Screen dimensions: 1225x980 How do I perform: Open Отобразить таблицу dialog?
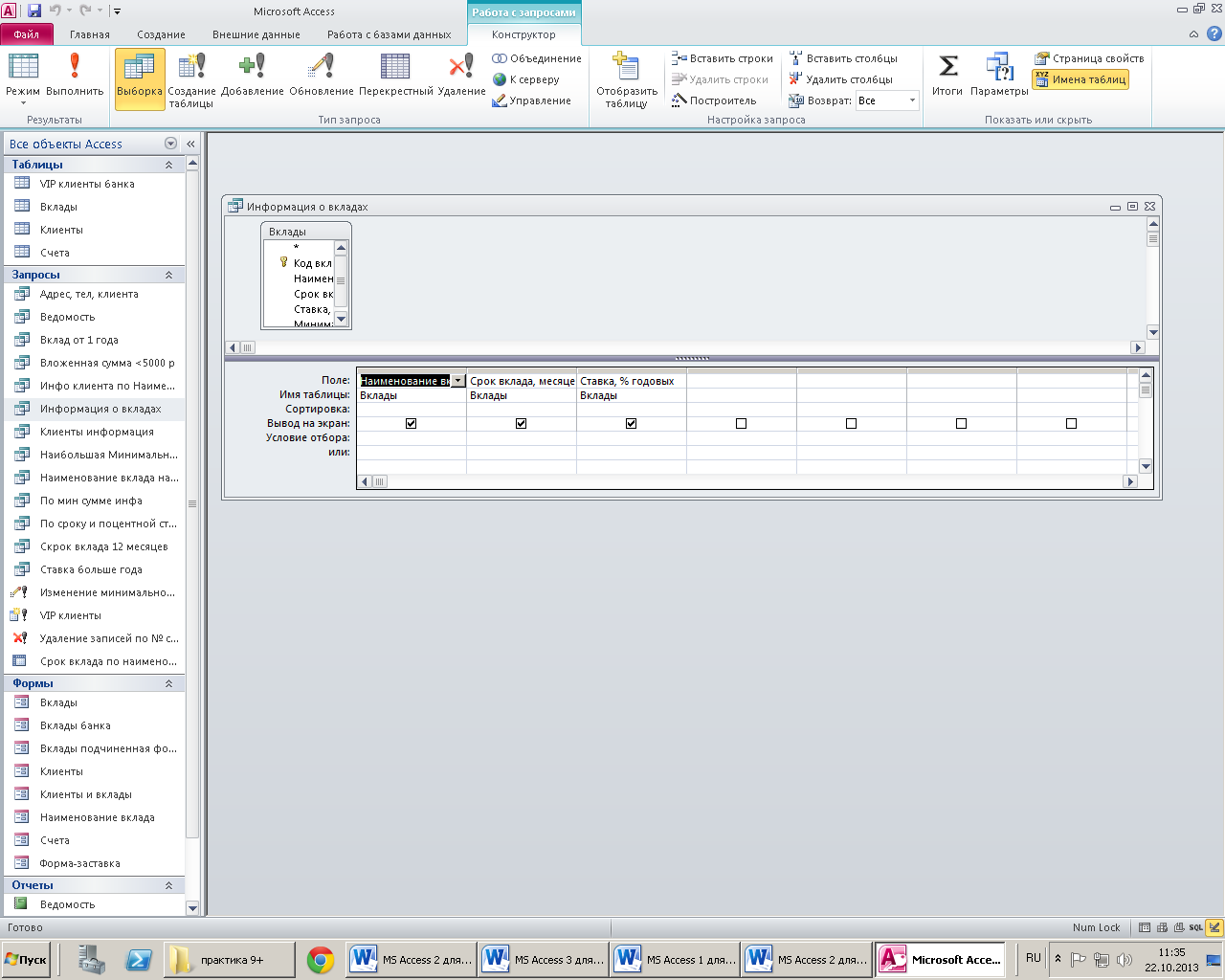tap(627, 80)
